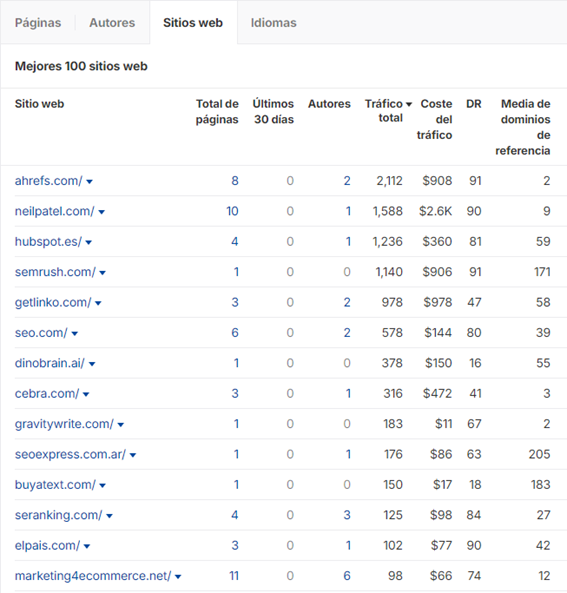Click reference domains value 171

[x=542, y=272]
